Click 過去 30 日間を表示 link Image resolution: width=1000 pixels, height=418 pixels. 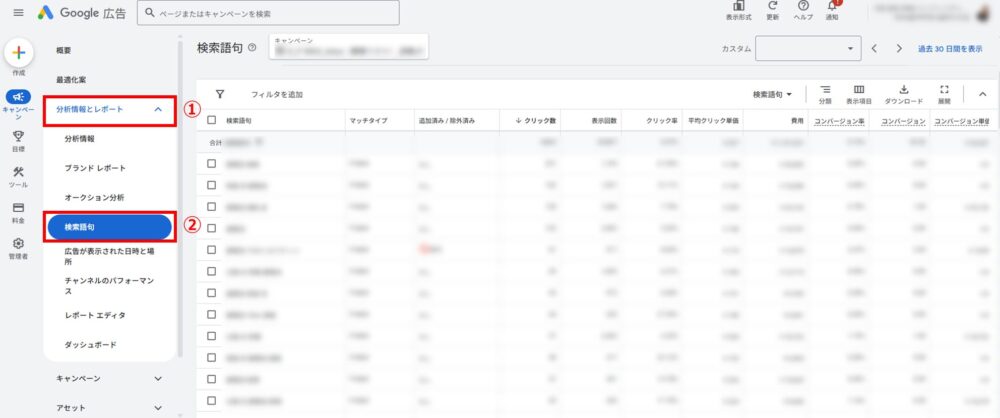(950, 49)
